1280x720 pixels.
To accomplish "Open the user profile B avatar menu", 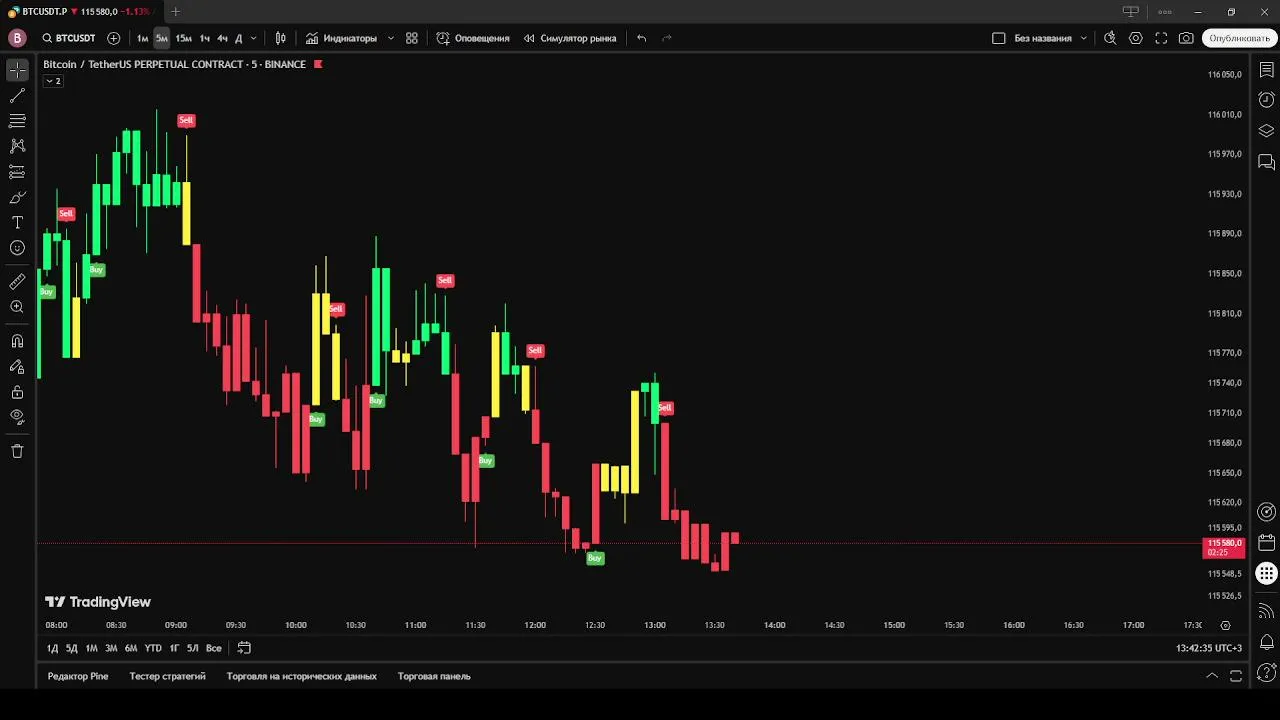I will pos(17,38).
